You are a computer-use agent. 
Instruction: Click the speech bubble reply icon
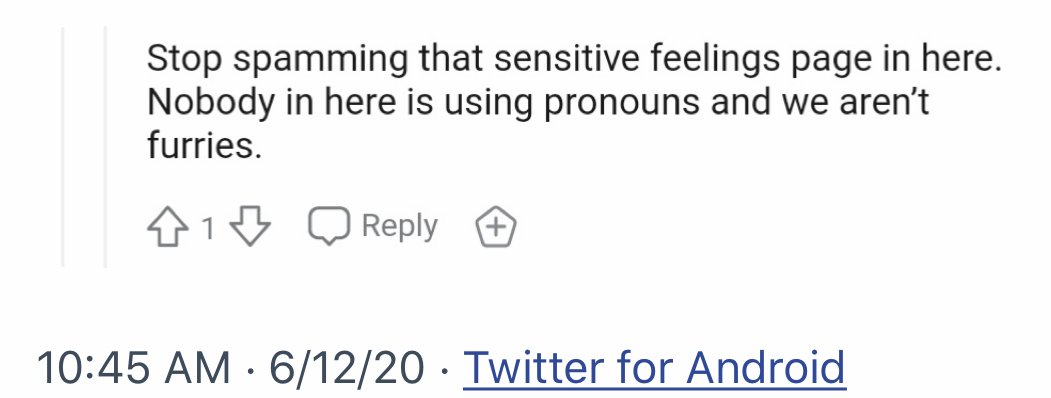(x=328, y=226)
